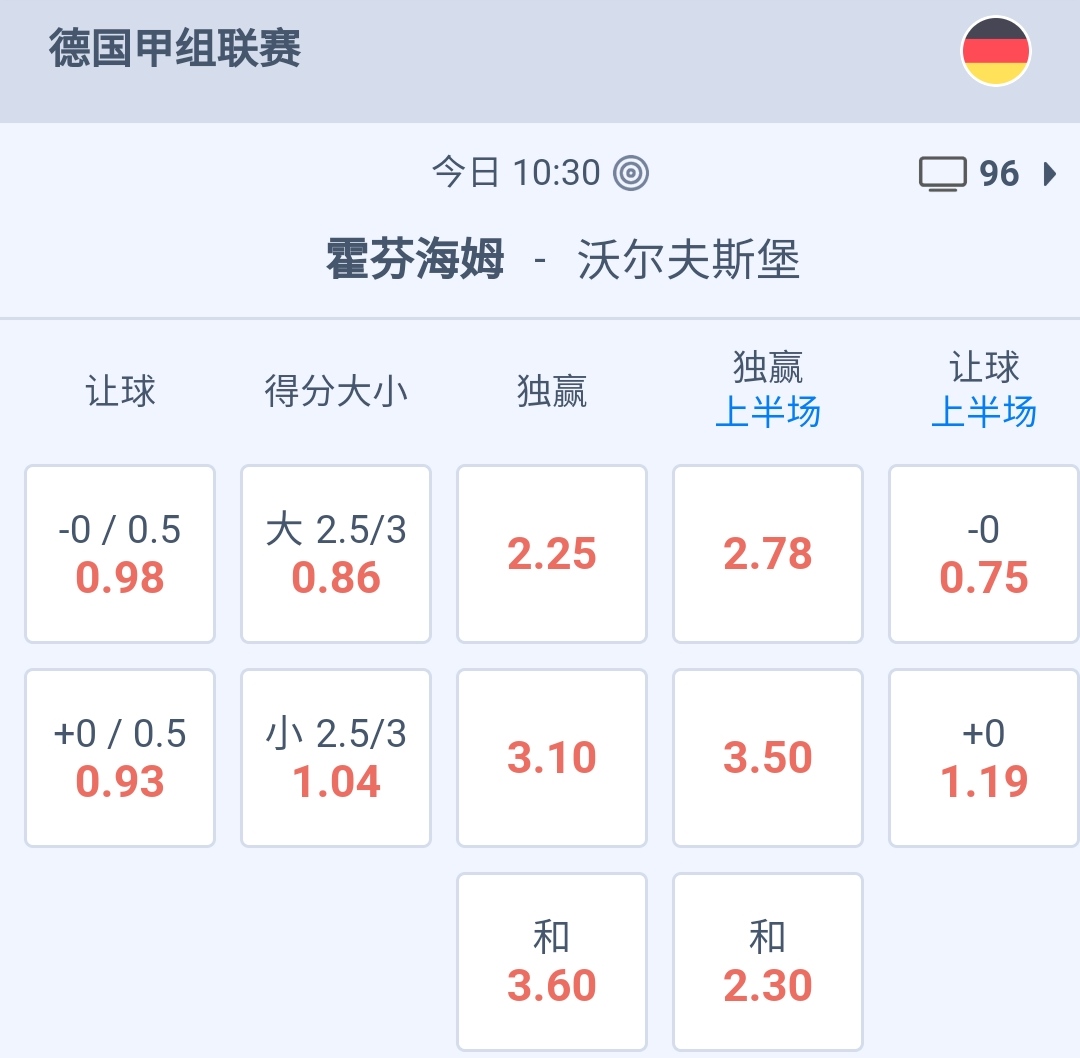The image size is (1080, 1058).
Task: Tap the 霍芬海姆 team name
Action: point(415,261)
